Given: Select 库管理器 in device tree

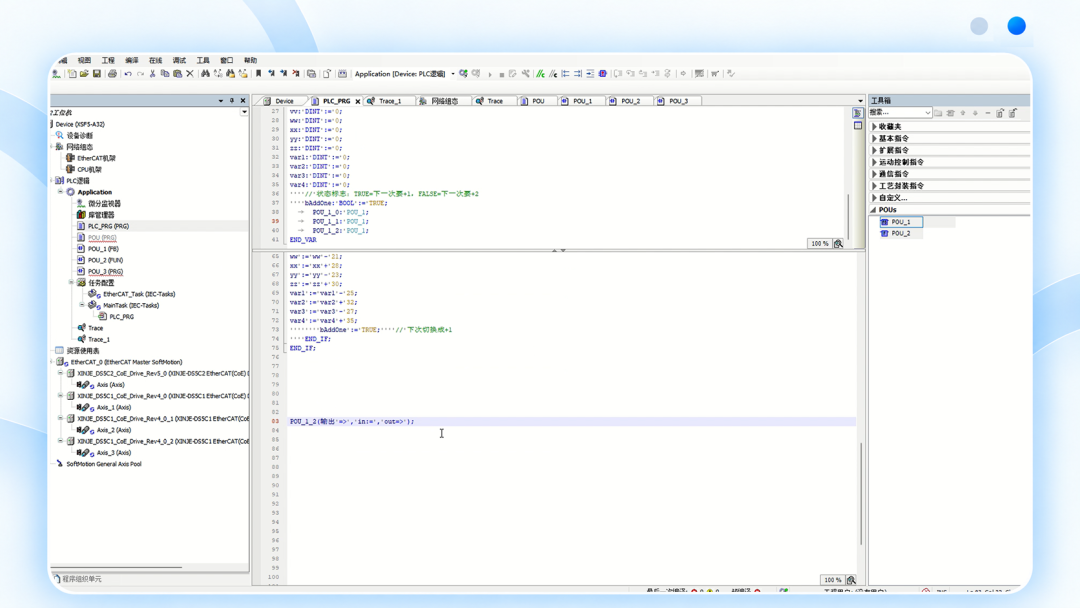Looking at the screenshot, I should 101,215.
